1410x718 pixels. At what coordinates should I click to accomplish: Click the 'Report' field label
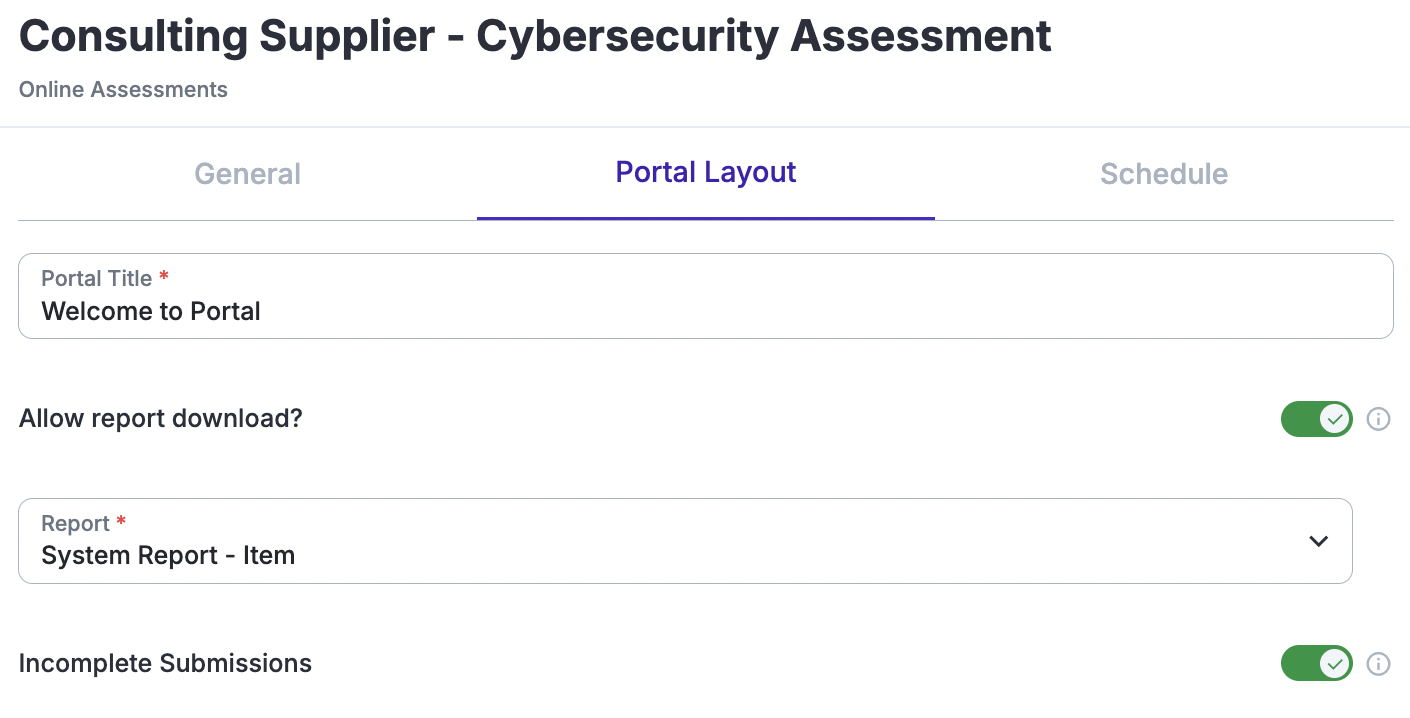75,523
